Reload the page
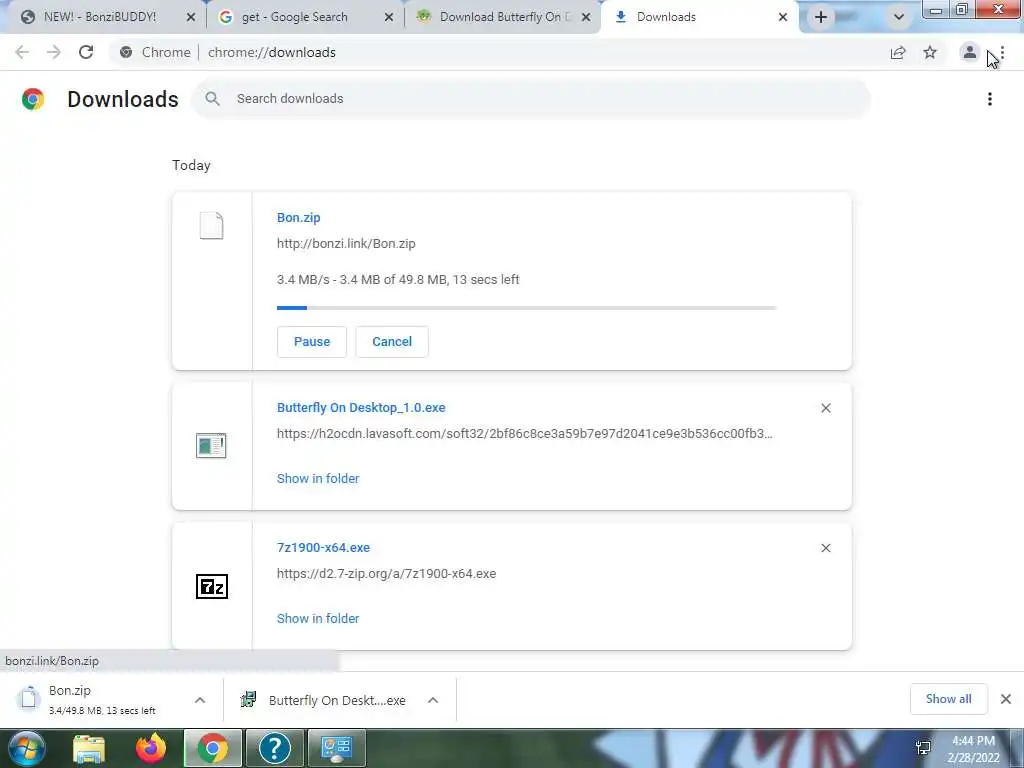1024x768 pixels. pos(86,52)
